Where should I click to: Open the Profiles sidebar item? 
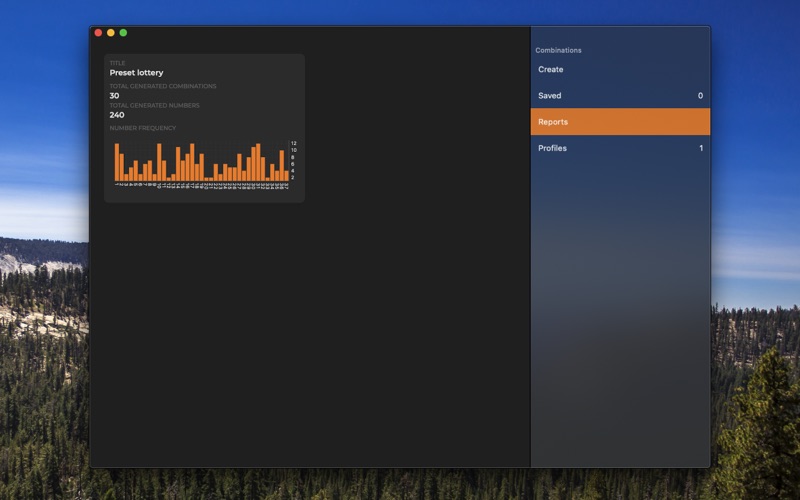pos(620,148)
